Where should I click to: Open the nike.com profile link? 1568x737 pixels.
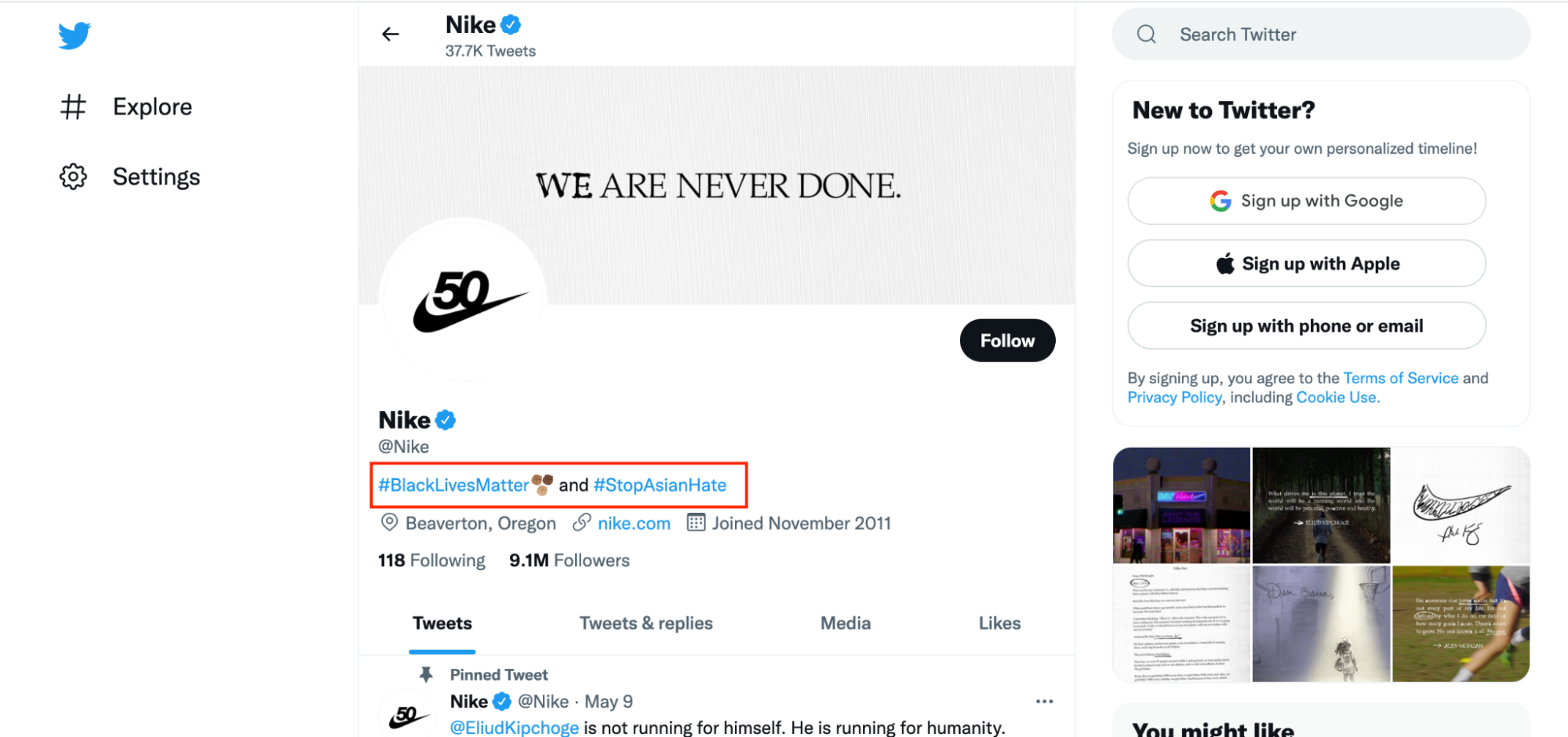634,524
